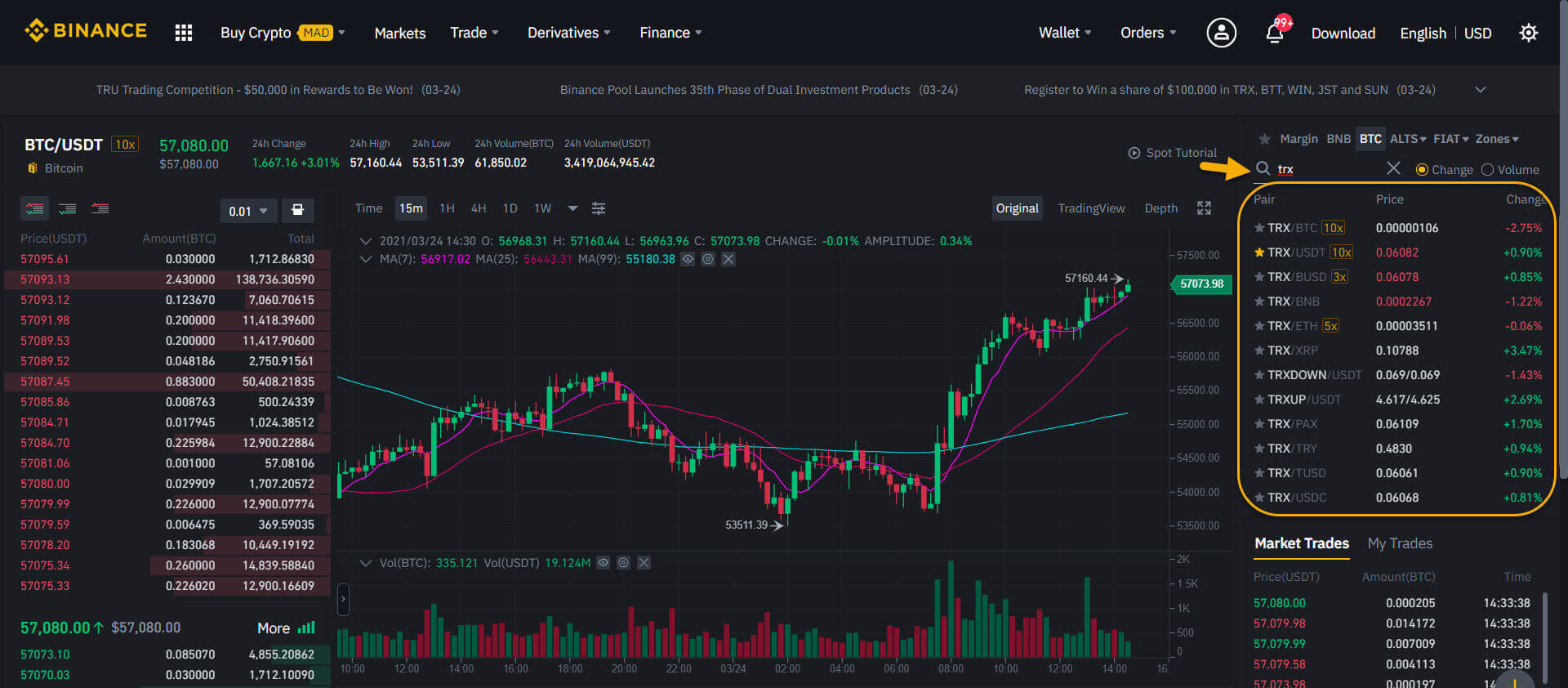The width and height of the screenshot is (1568, 688).
Task: Open the Derivatives dropdown menu
Action: (568, 33)
